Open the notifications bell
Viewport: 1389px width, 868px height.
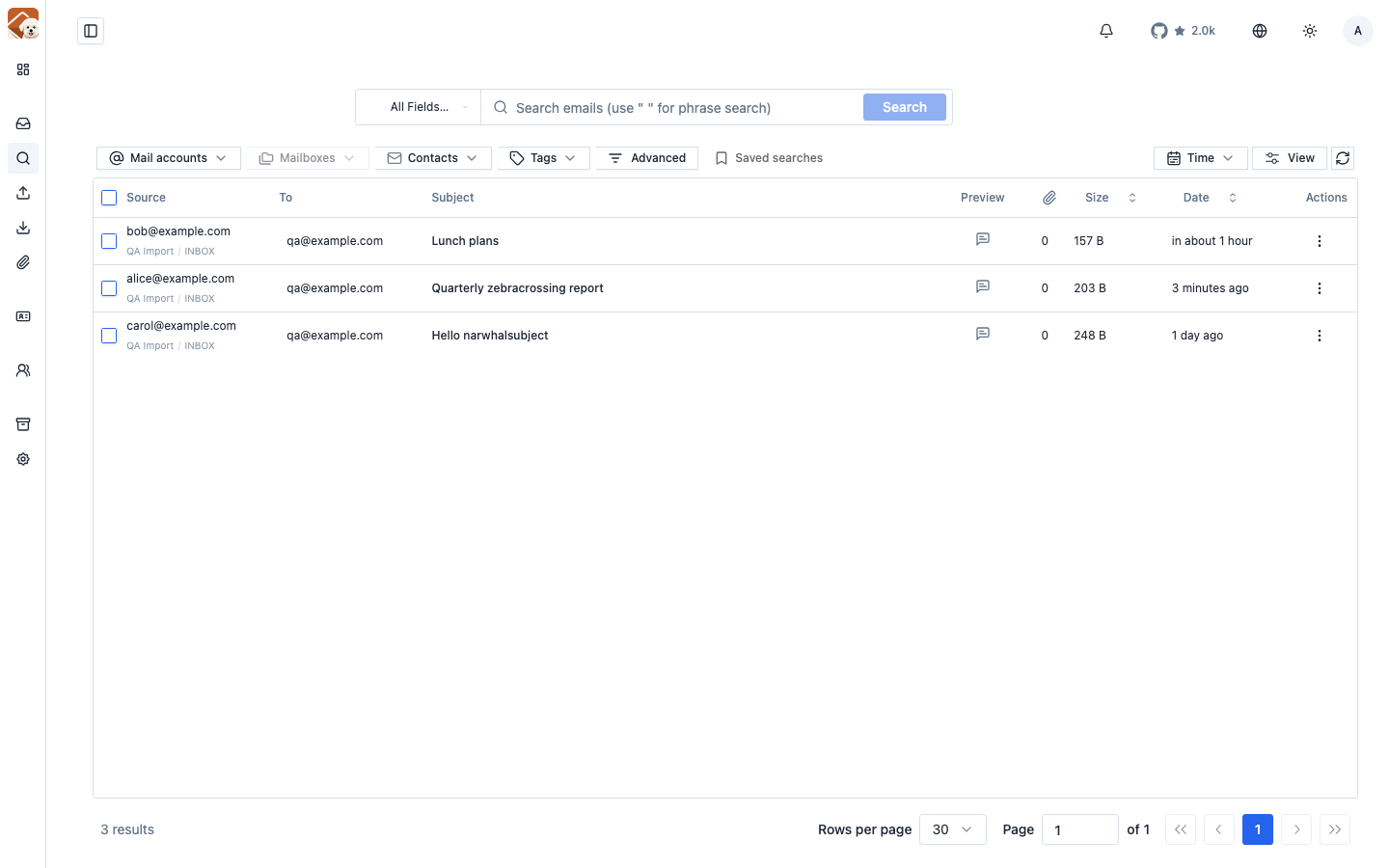click(x=1106, y=31)
